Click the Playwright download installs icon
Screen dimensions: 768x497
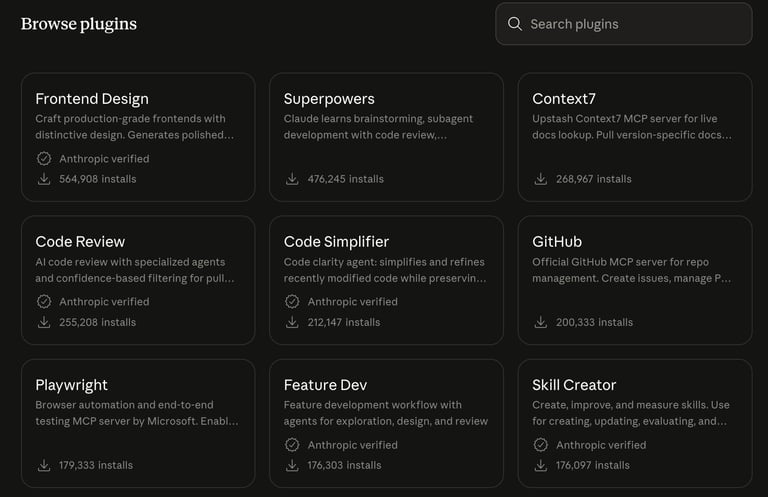pyautogui.click(x=44, y=465)
